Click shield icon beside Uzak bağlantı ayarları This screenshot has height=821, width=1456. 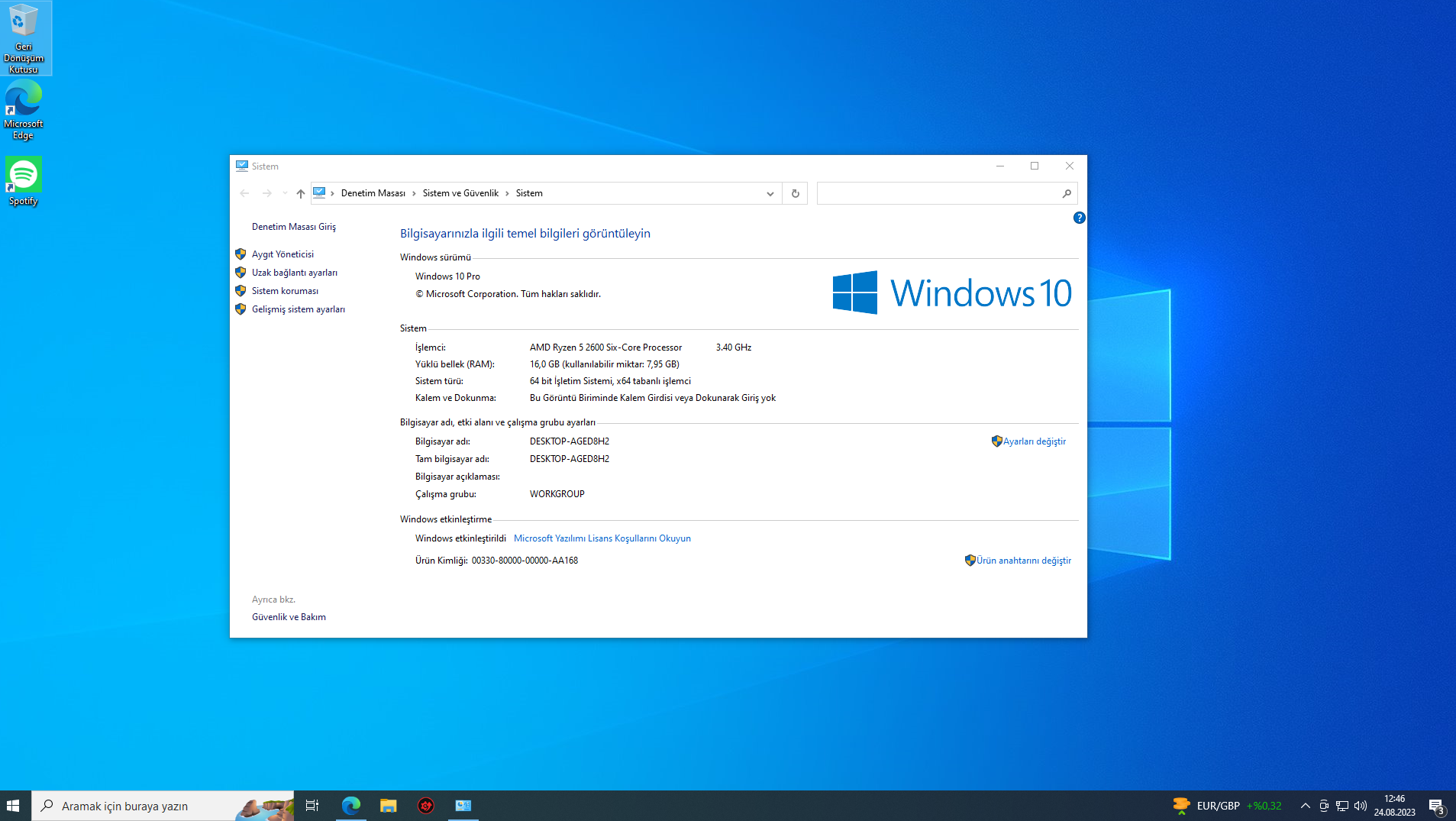click(241, 273)
